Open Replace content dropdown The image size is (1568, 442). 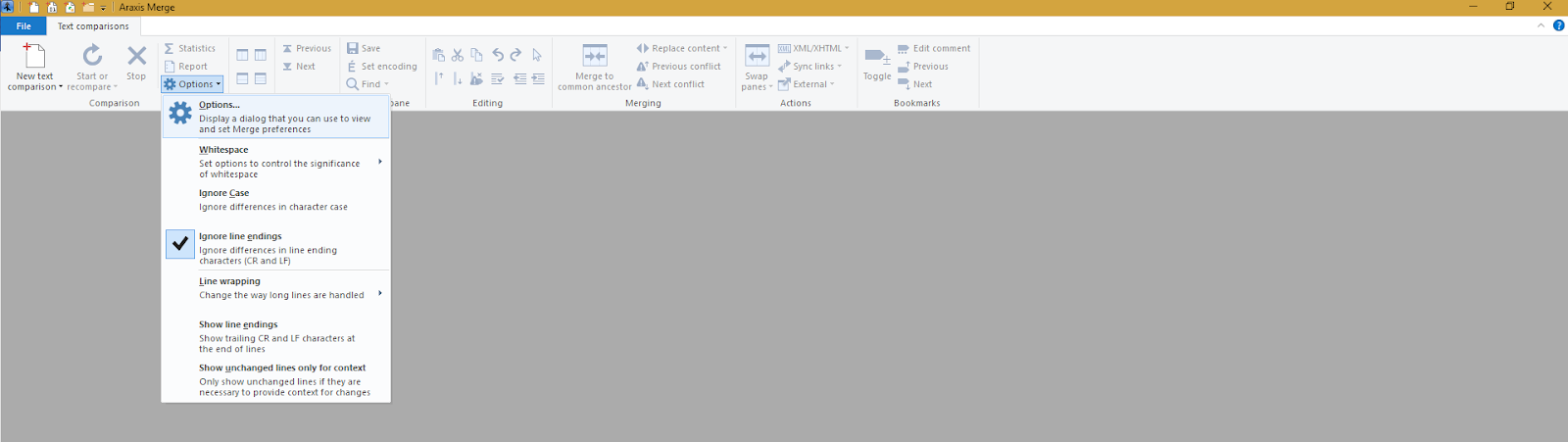tap(682, 48)
